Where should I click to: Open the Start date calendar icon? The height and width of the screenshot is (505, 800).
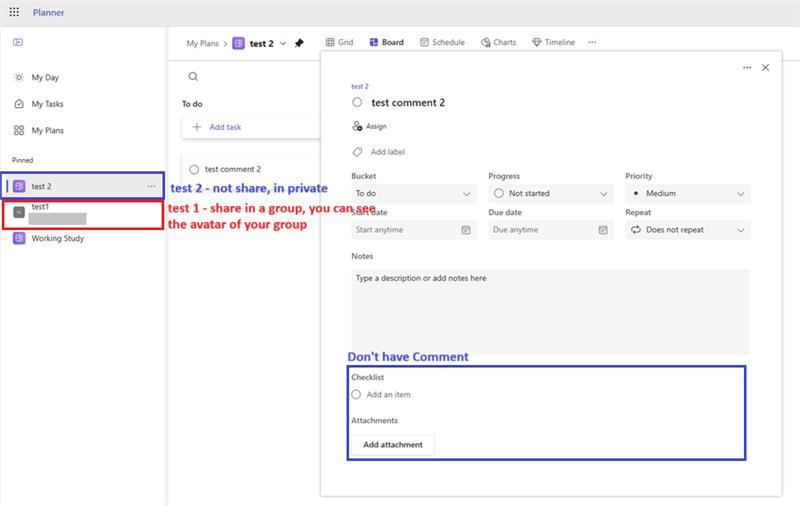pyautogui.click(x=466, y=230)
